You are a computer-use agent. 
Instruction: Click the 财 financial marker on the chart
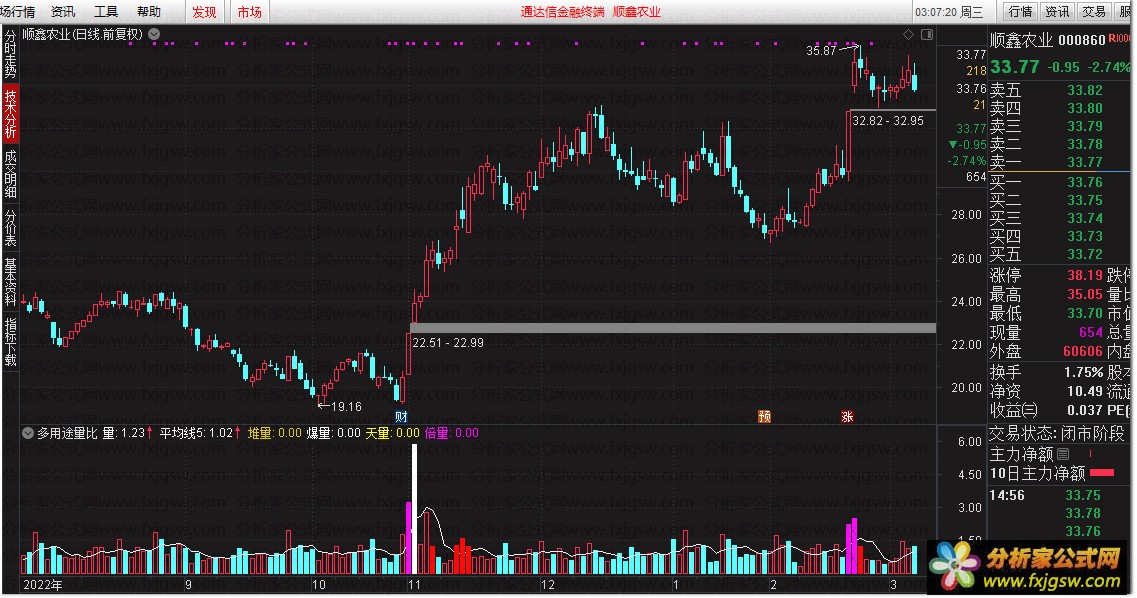tap(401, 417)
